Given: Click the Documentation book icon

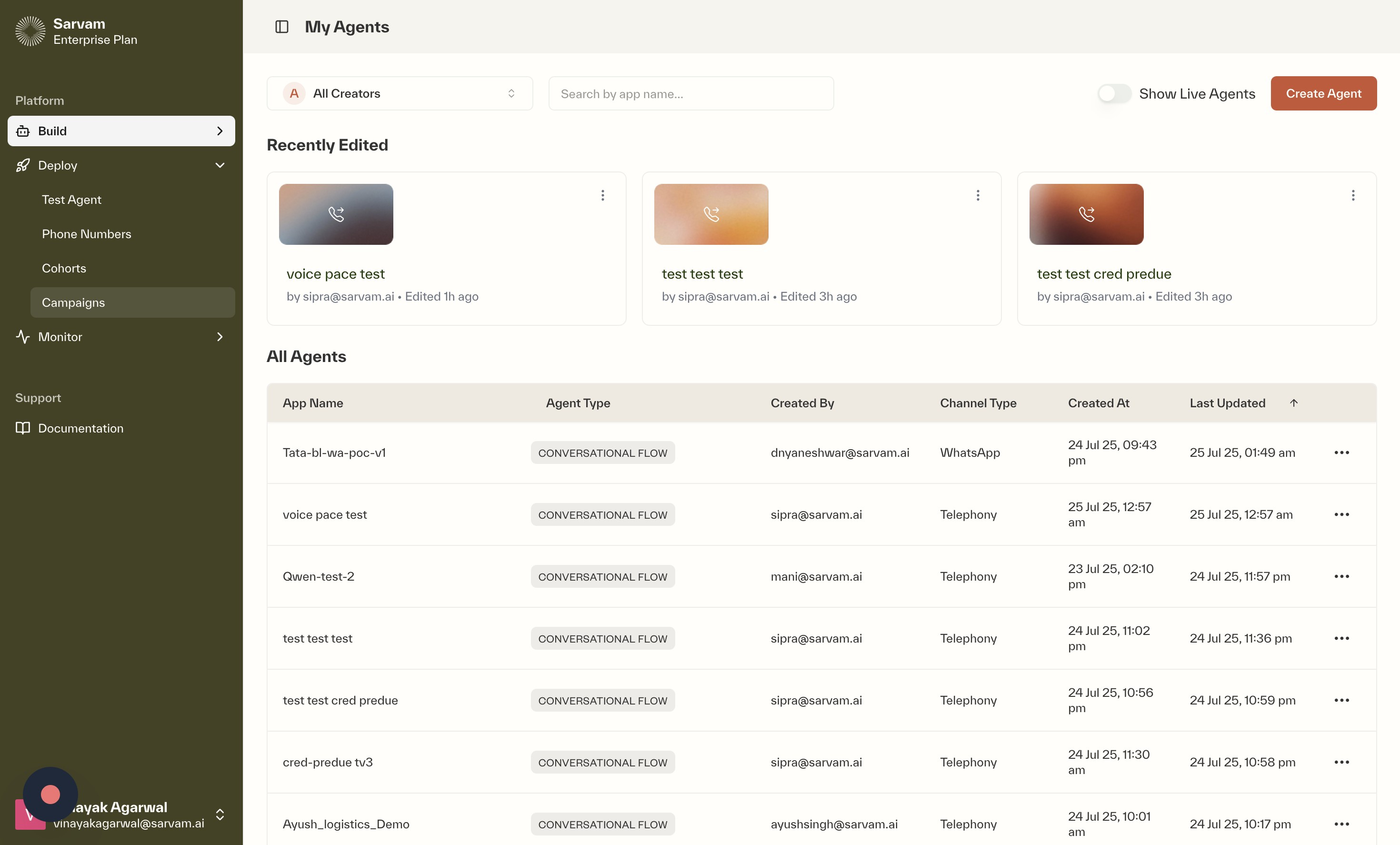Looking at the screenshot, I should coord(23,429).
